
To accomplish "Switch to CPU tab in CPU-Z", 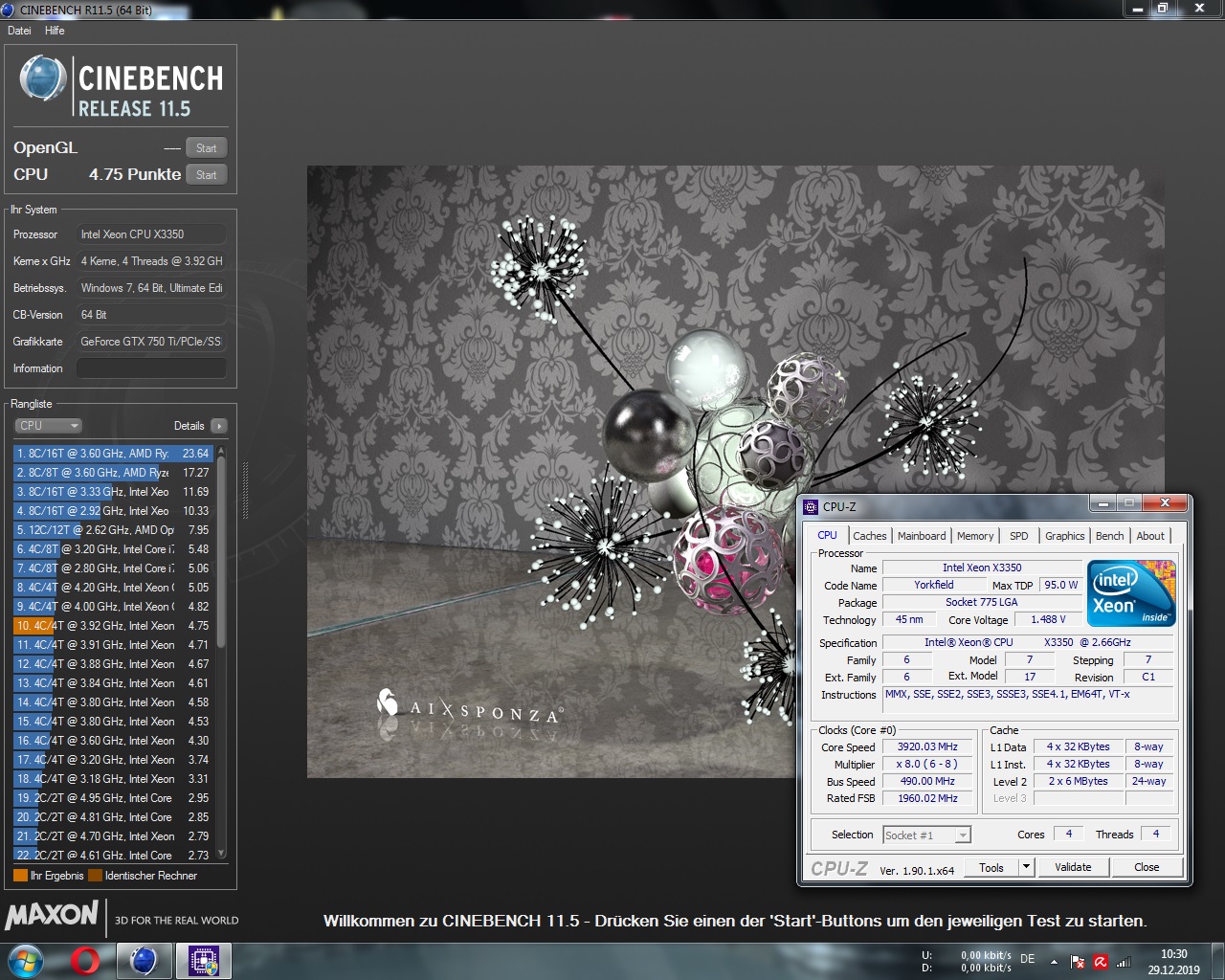I will [x=827, y=535].
